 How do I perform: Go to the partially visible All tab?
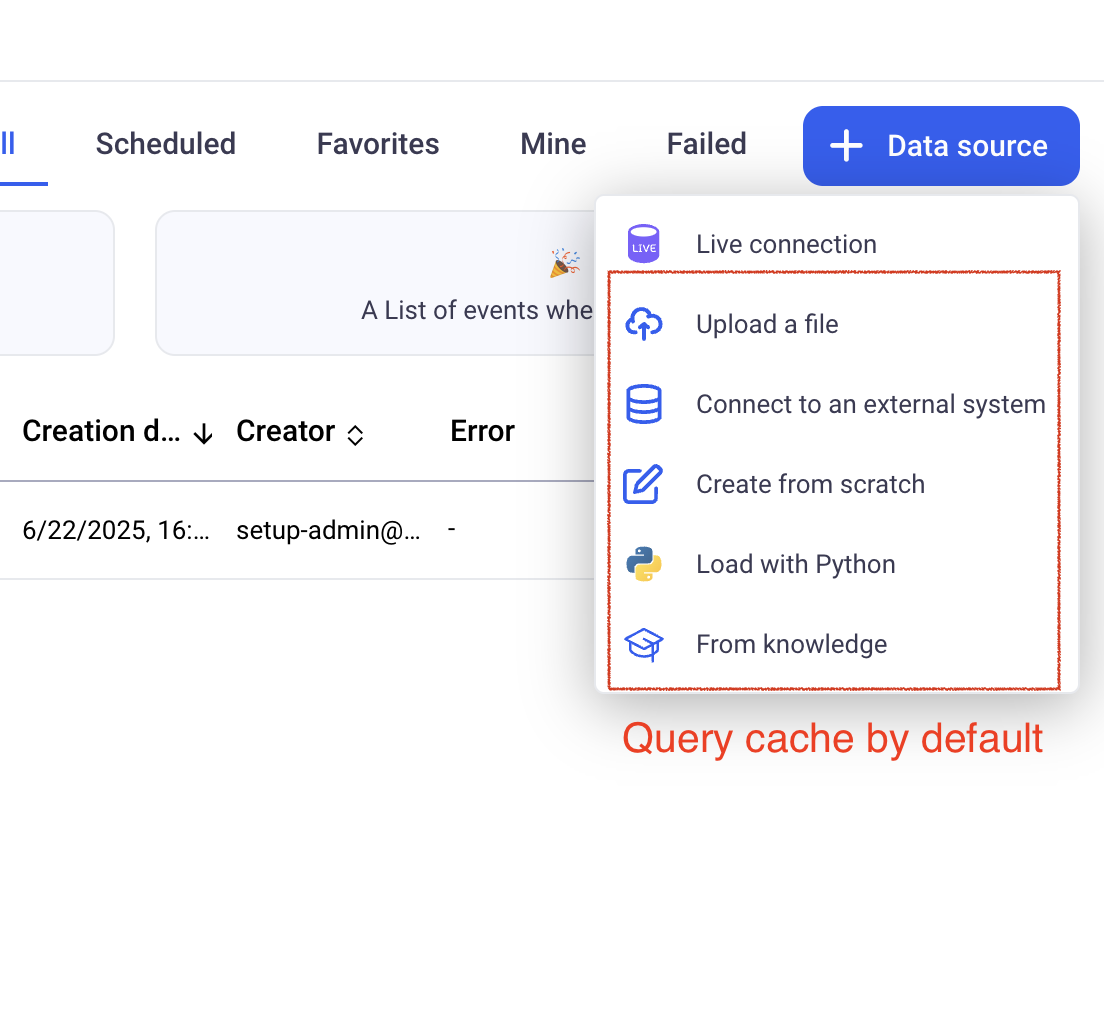(x=8, y=144)
